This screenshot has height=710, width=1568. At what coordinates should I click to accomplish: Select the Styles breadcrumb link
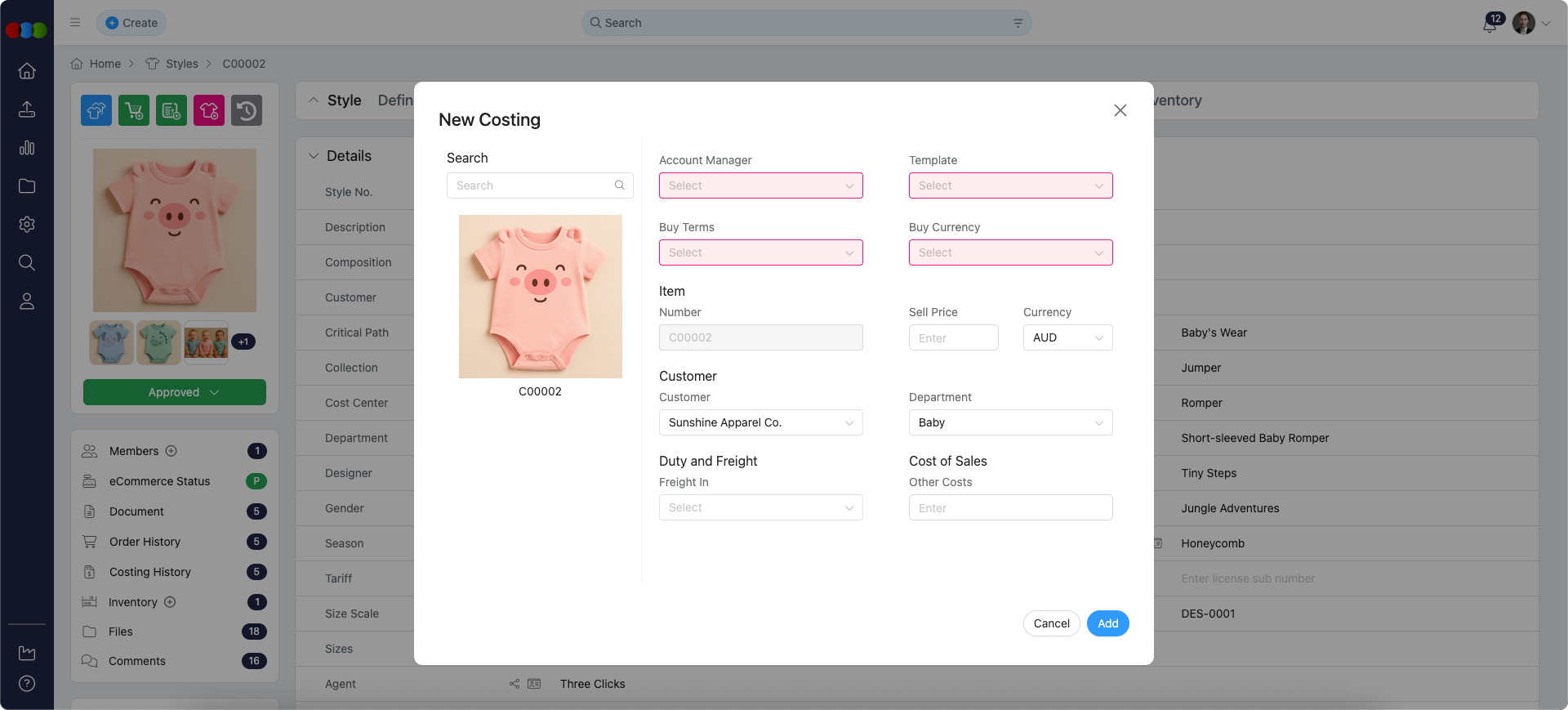click(181, 64)
